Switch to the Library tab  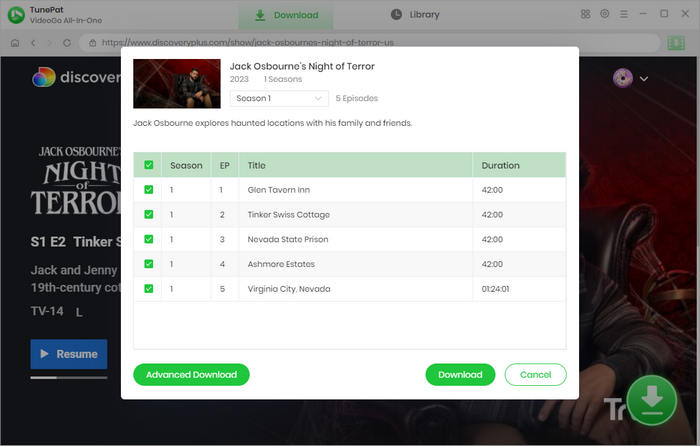pos(415,15)
